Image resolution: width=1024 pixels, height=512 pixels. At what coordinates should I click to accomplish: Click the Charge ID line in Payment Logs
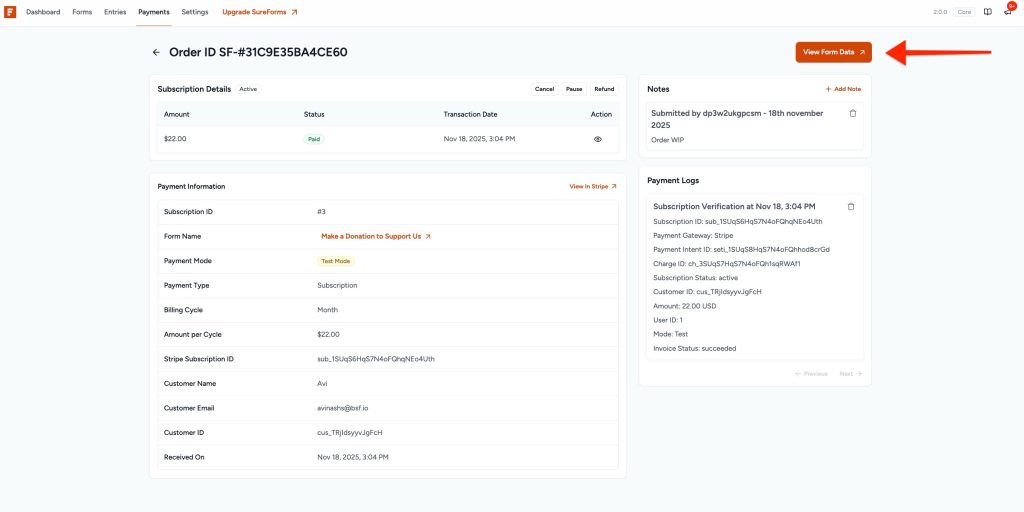[x=727, y=264]
